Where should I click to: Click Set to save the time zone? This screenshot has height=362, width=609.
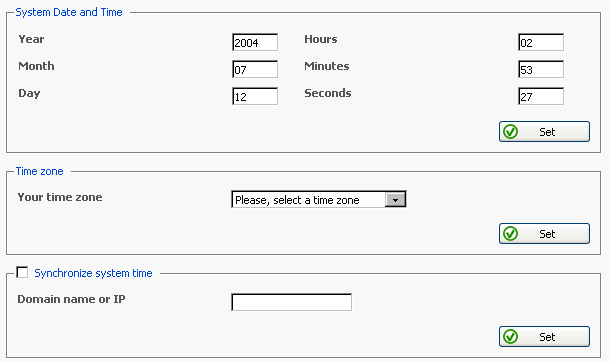pyautogui.click(x=544, y=234)
